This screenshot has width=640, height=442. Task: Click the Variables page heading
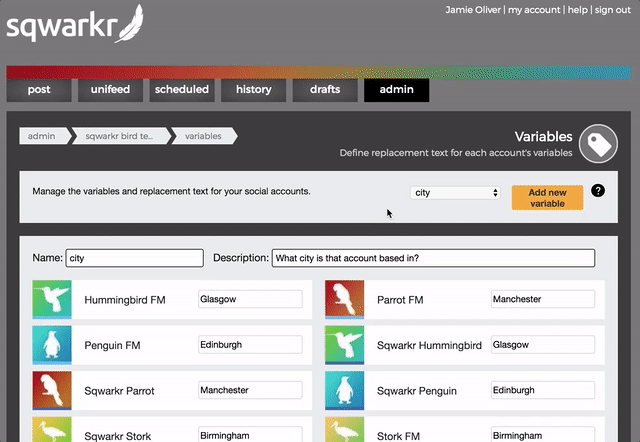[543, 137]
